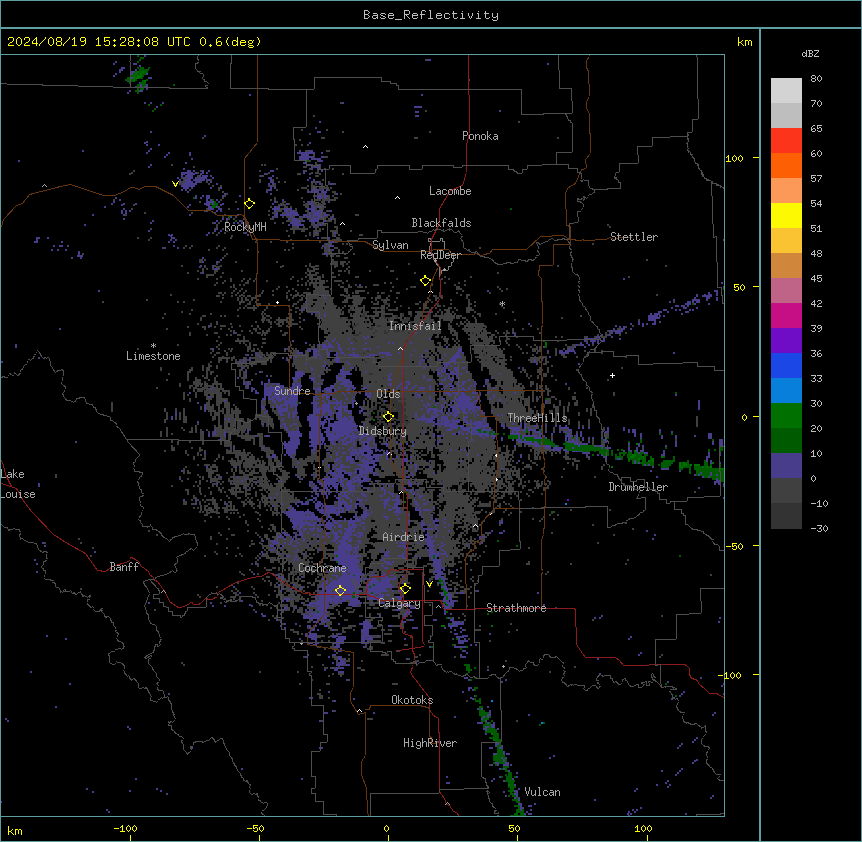Click the Olds town label
Screen dimensions: 862x842
click(x=388, y=394)
